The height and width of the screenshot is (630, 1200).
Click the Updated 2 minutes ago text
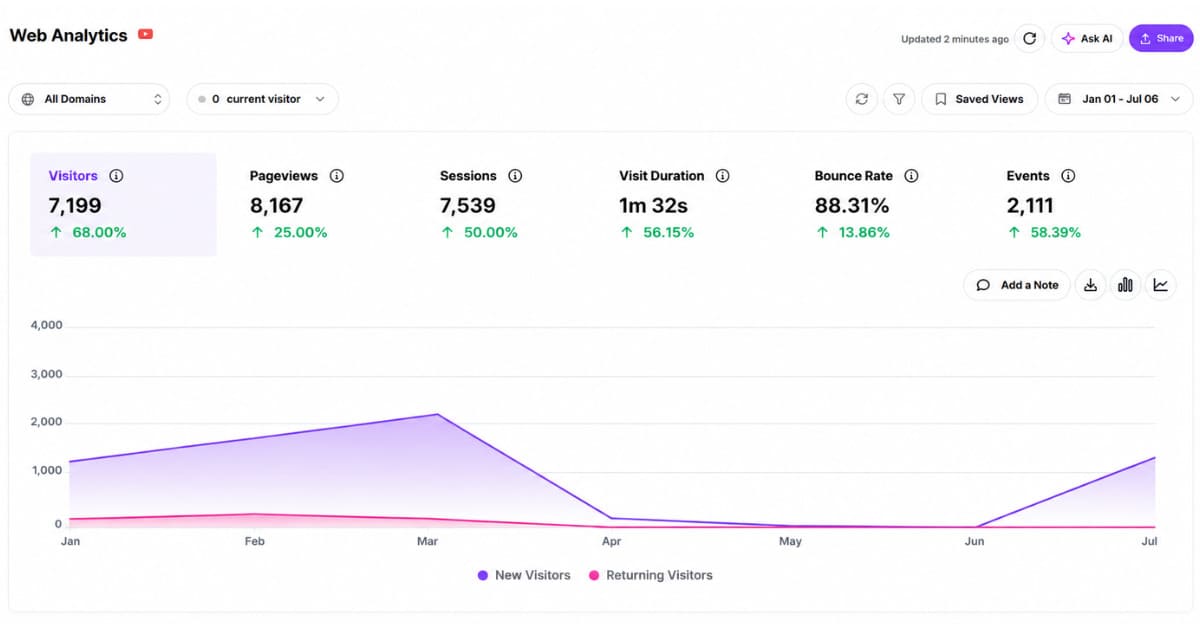click(954, 39)
